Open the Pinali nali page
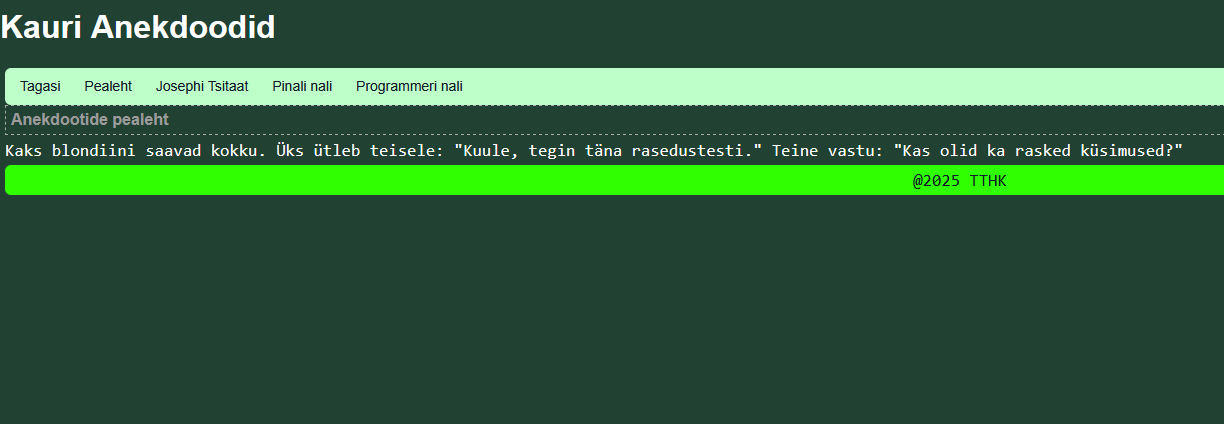 (x=302, y=87)
